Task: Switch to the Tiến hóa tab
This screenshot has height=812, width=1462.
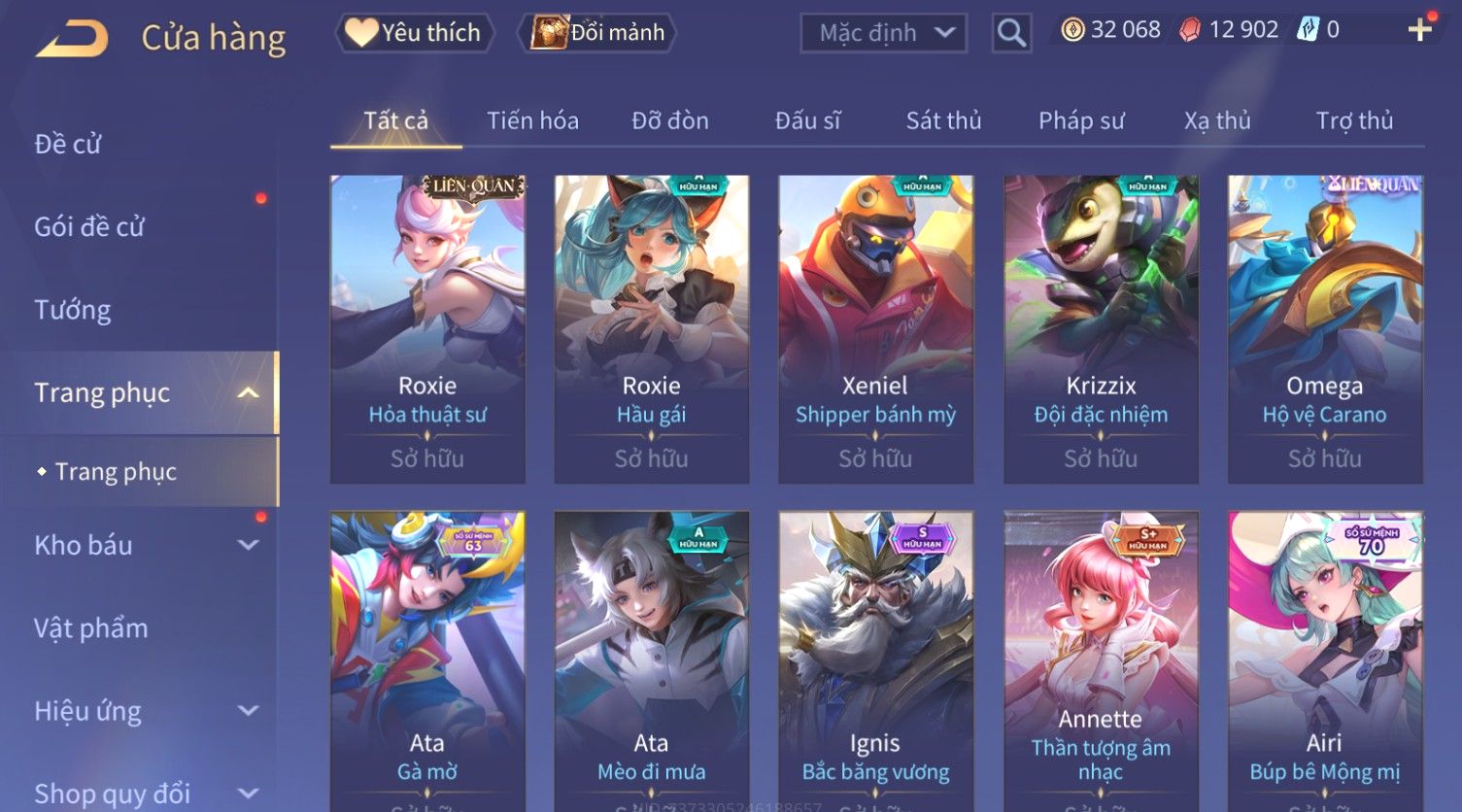Action: click(532, 120)
